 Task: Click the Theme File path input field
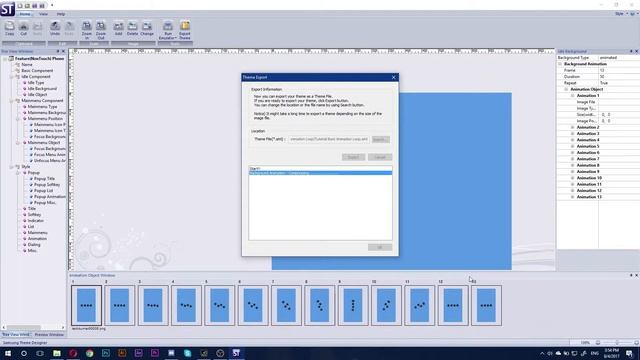329,140
